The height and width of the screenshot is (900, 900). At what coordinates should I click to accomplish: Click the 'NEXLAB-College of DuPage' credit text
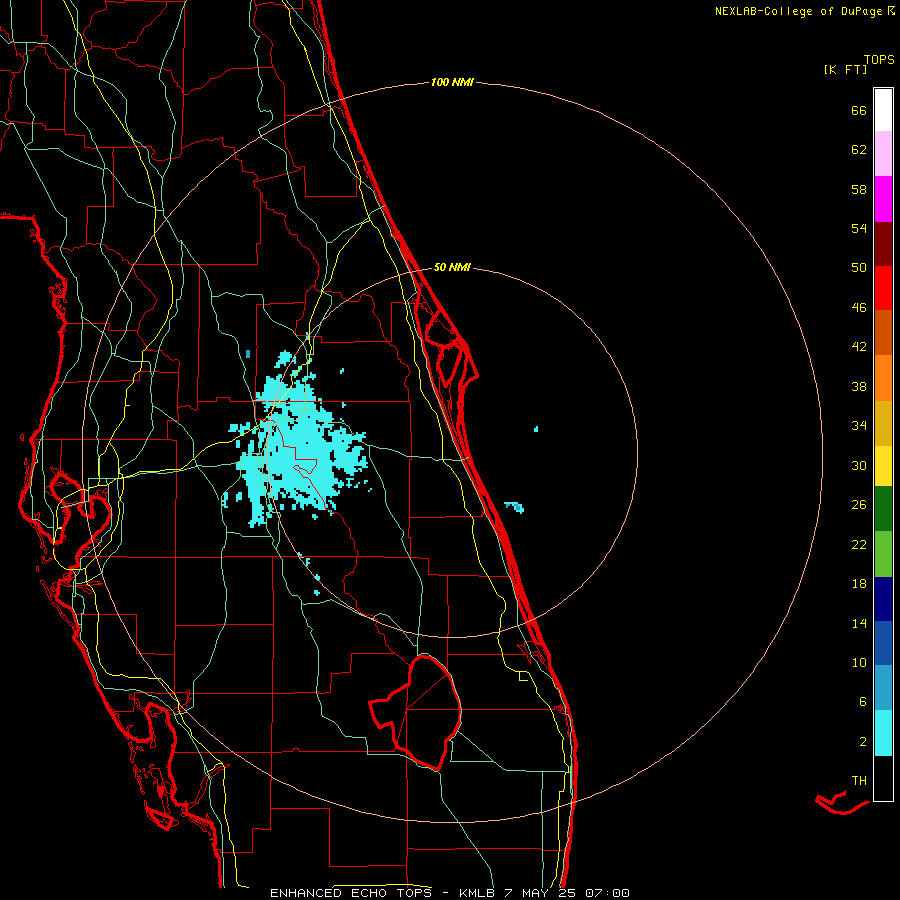pos(799,11)
